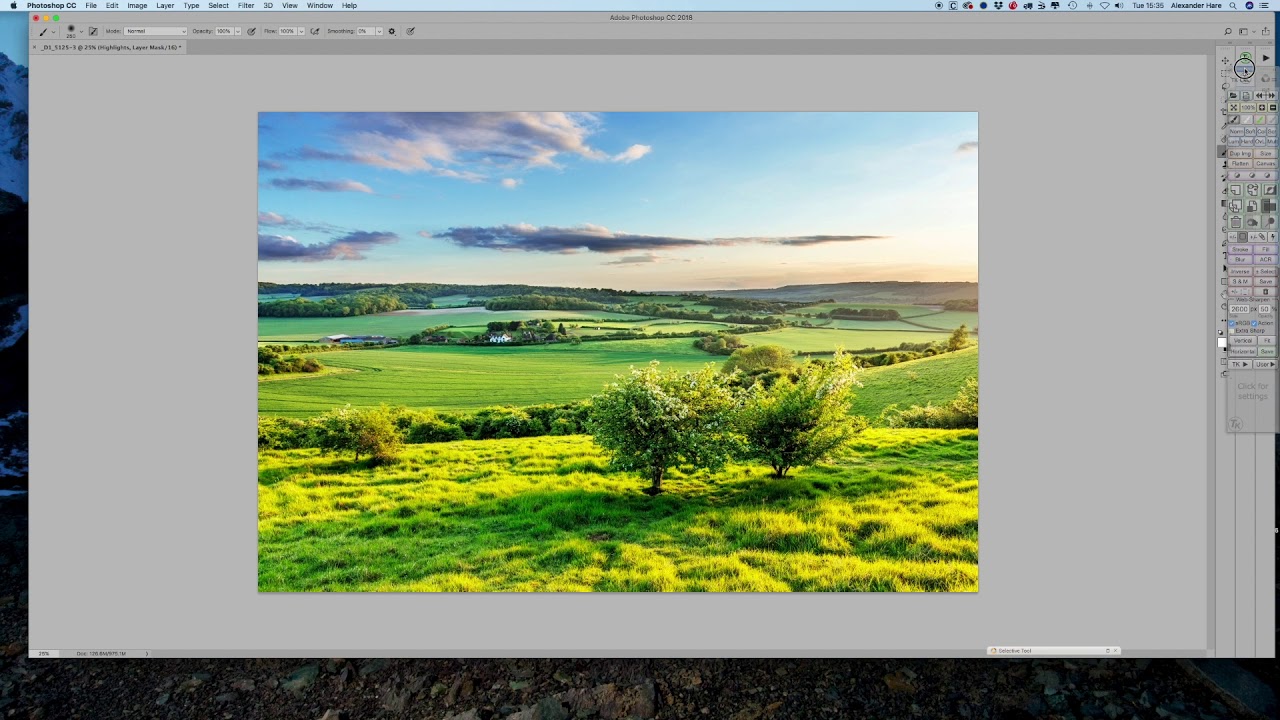Open the brush size preset picker
Viewport: 1280px width, 720px height.
(x=73, y=31)
